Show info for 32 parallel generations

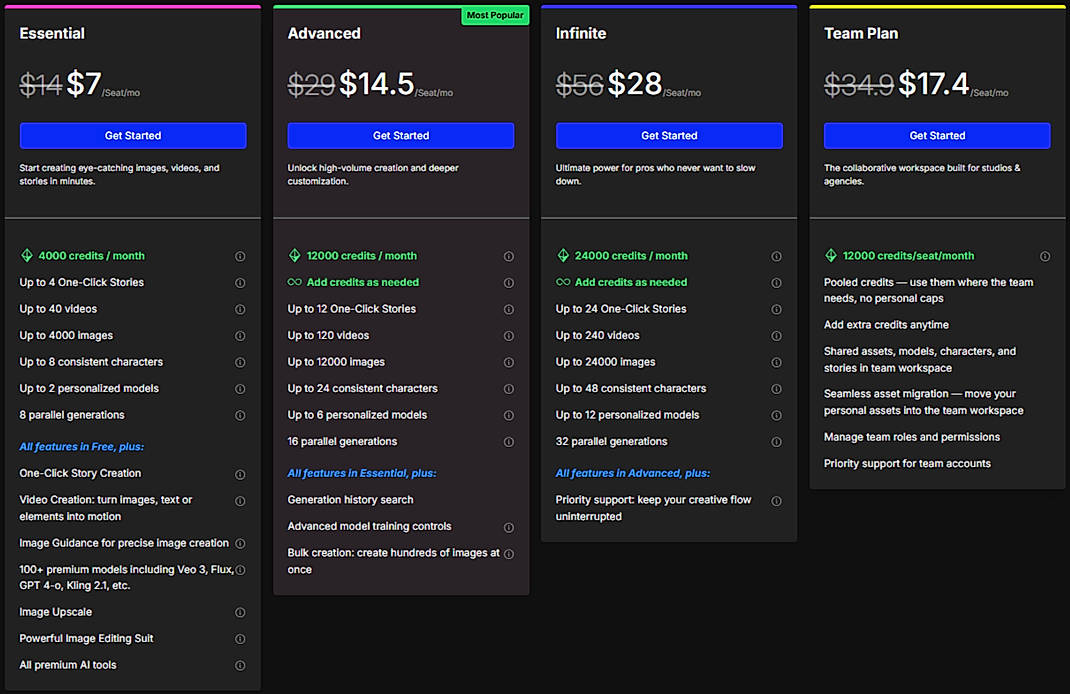(x=777, y=442)
